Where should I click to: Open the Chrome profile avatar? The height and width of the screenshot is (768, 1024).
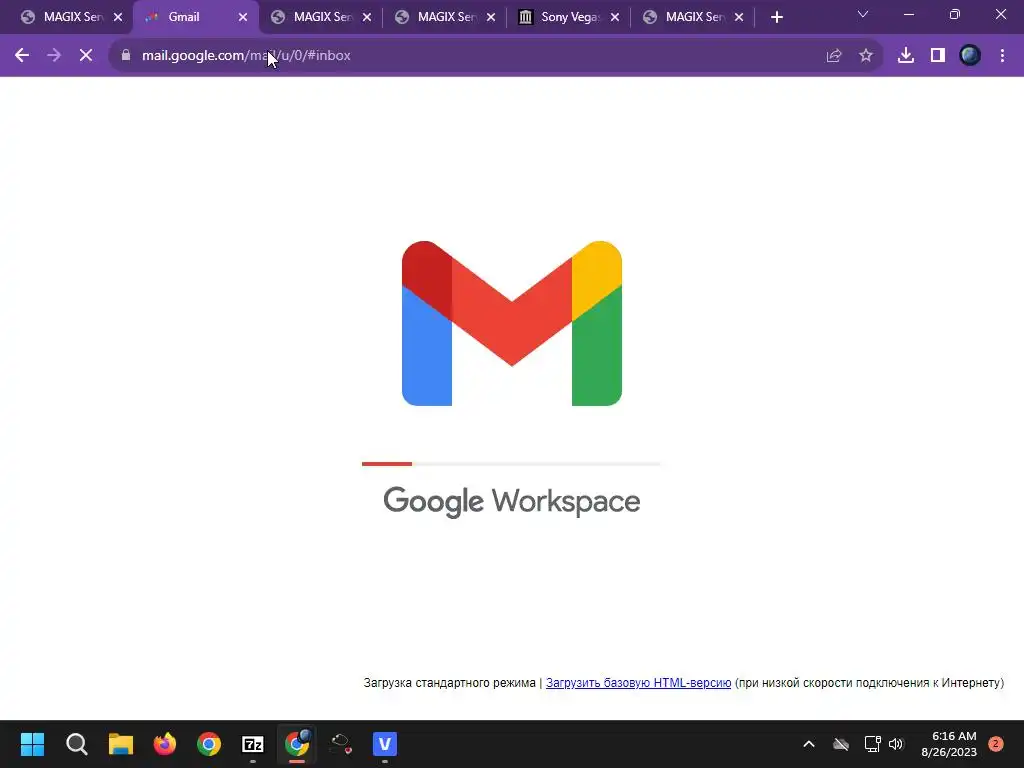pos(970,56)
